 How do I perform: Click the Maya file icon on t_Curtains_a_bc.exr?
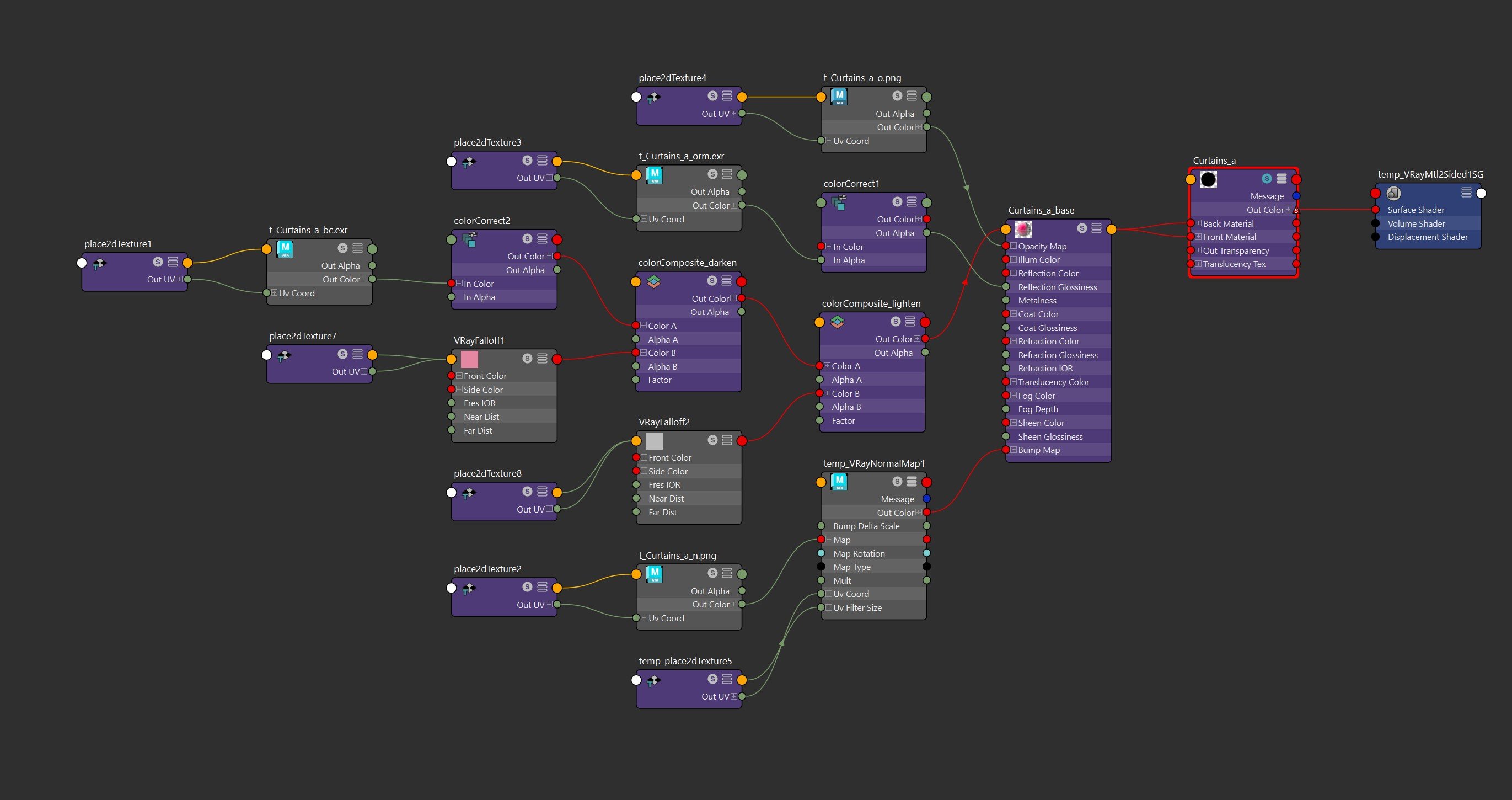tap(285, 249)
